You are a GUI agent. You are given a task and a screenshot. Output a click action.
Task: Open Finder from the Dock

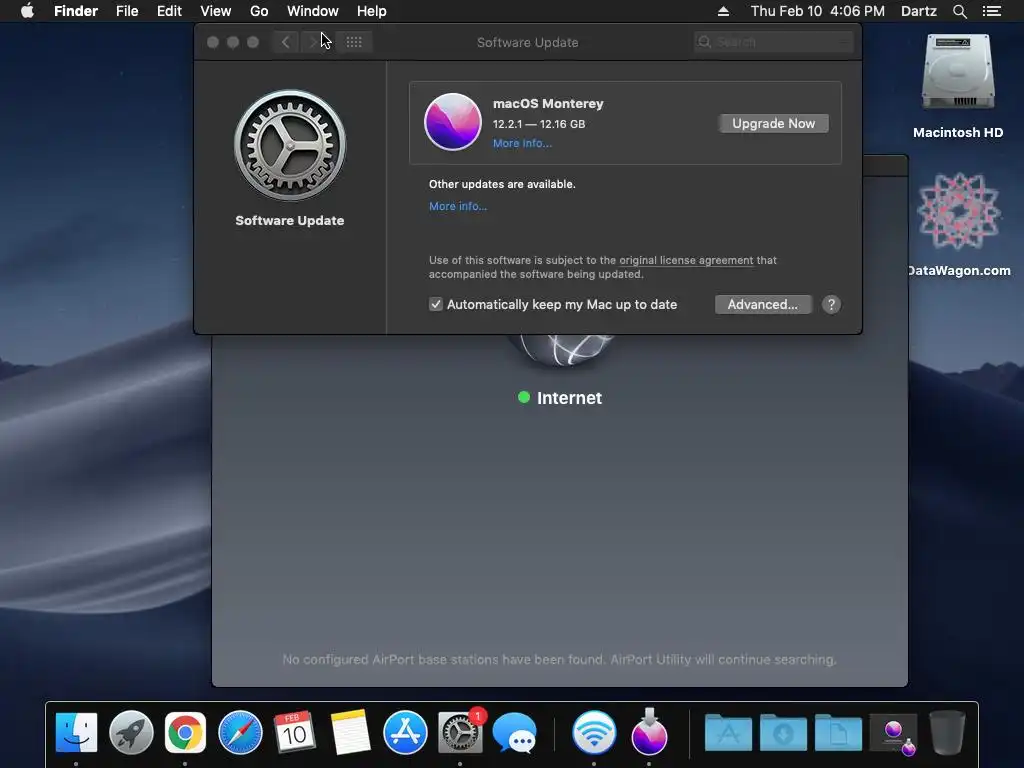point(76,733)
